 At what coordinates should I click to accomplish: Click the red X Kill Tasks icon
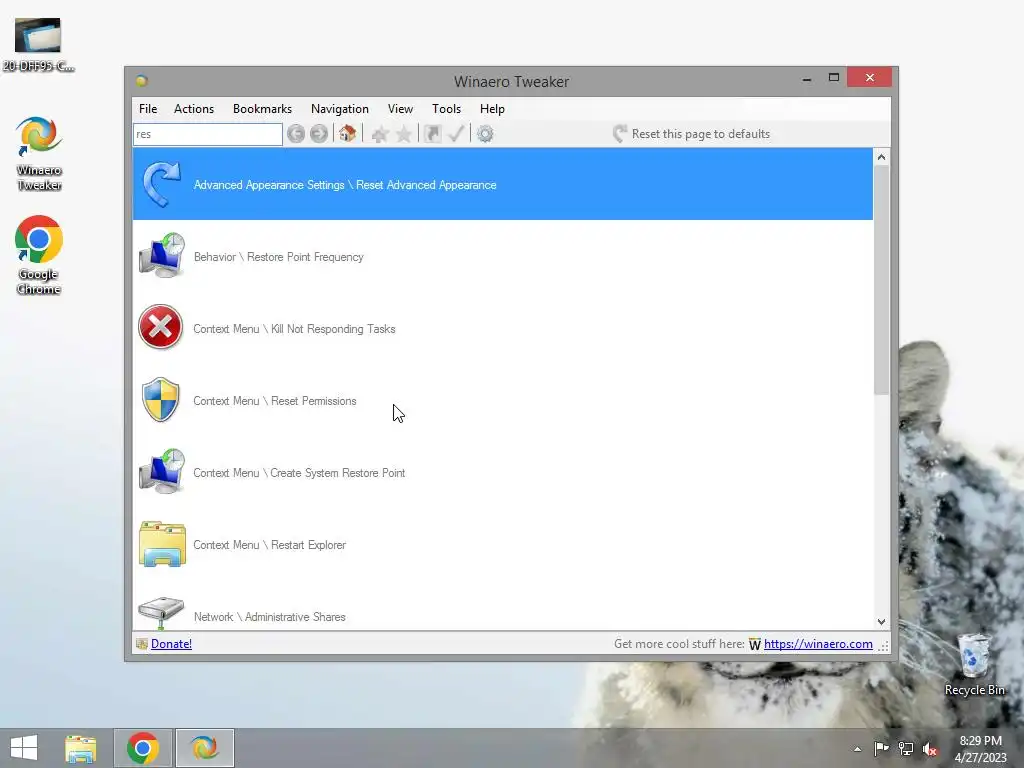pyautogui.click(x=161, y=327)
